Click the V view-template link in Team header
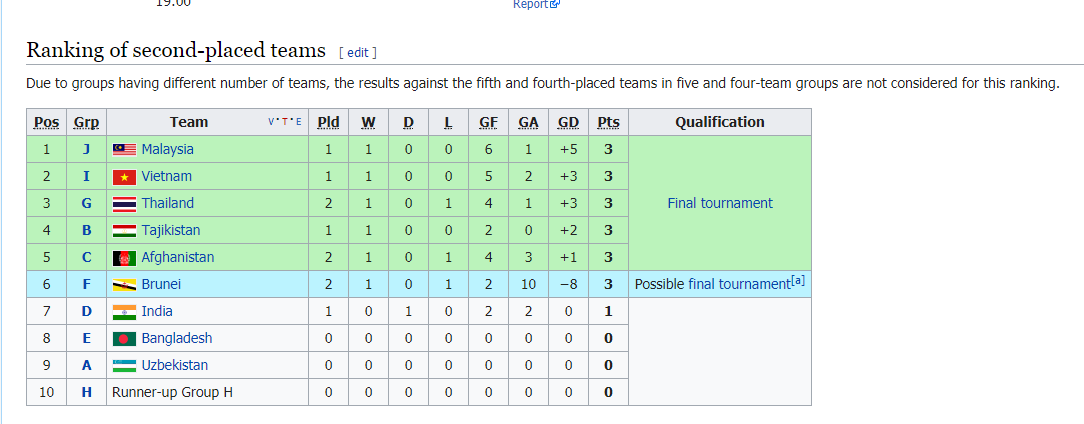Image resolution: width=1084 pixels, height=424 pixels. coord(272,122)
